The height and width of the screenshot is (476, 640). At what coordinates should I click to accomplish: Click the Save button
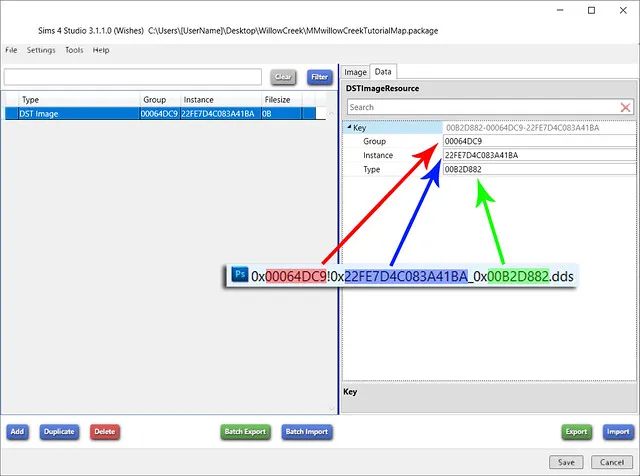tap(566, 462)
